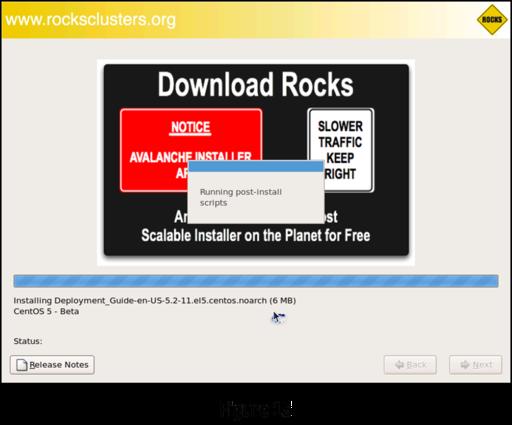Viewport: 512px width, 425px height.
Task: Click the left arrow icon on Back
Action: [399, 365]
